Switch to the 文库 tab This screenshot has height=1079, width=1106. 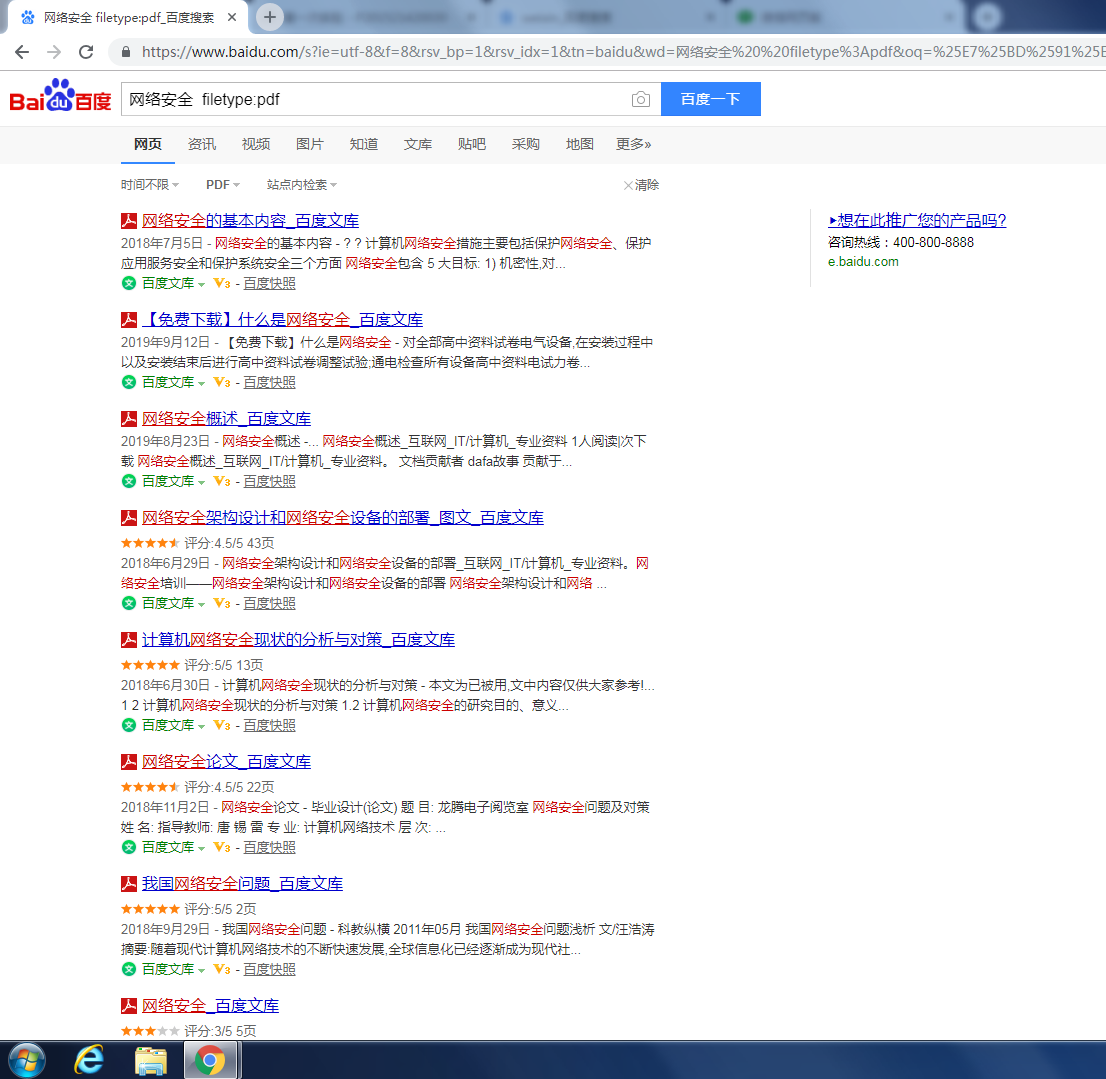pyautogui.click(x=418, y=144)
